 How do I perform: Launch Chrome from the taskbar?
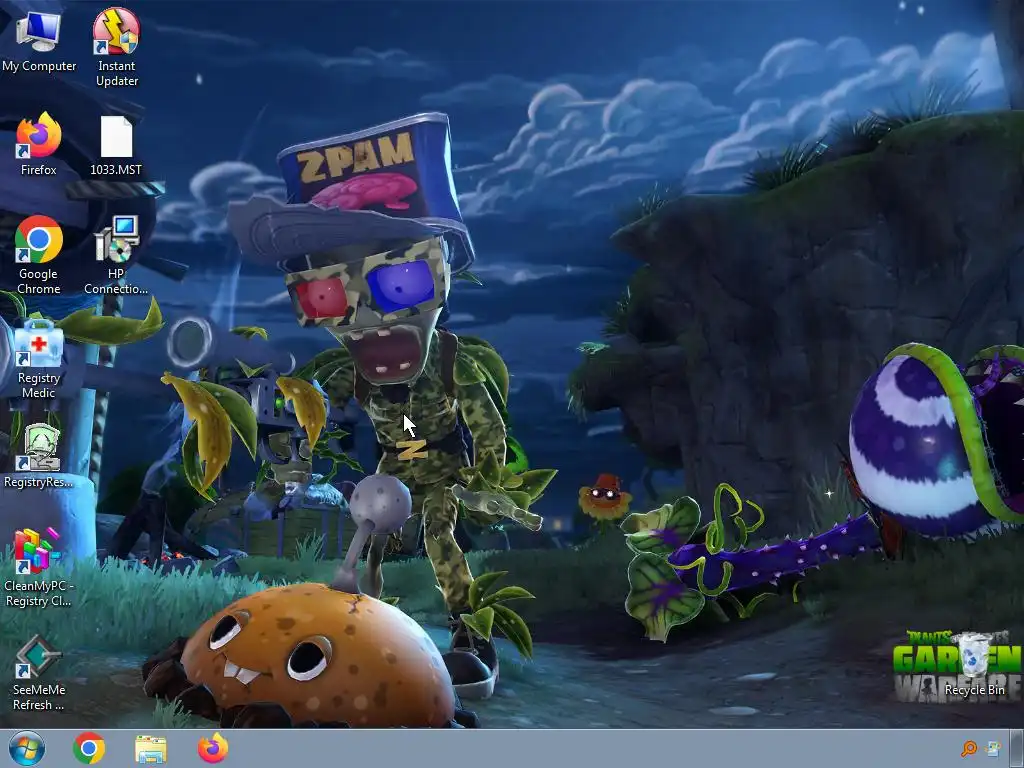[89, 748]
